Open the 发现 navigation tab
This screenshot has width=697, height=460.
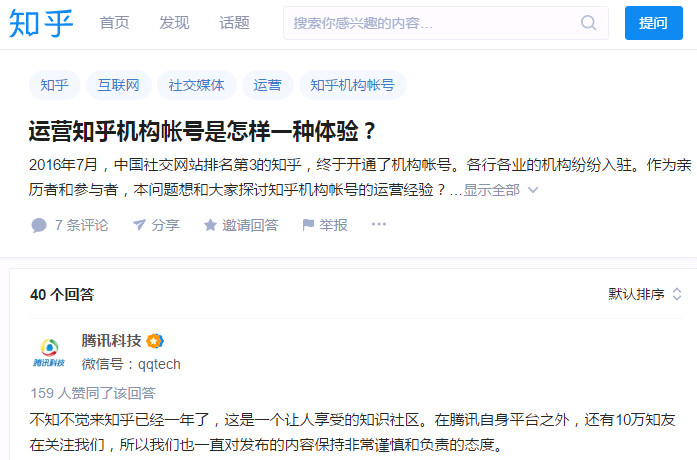tap(174, 23)
